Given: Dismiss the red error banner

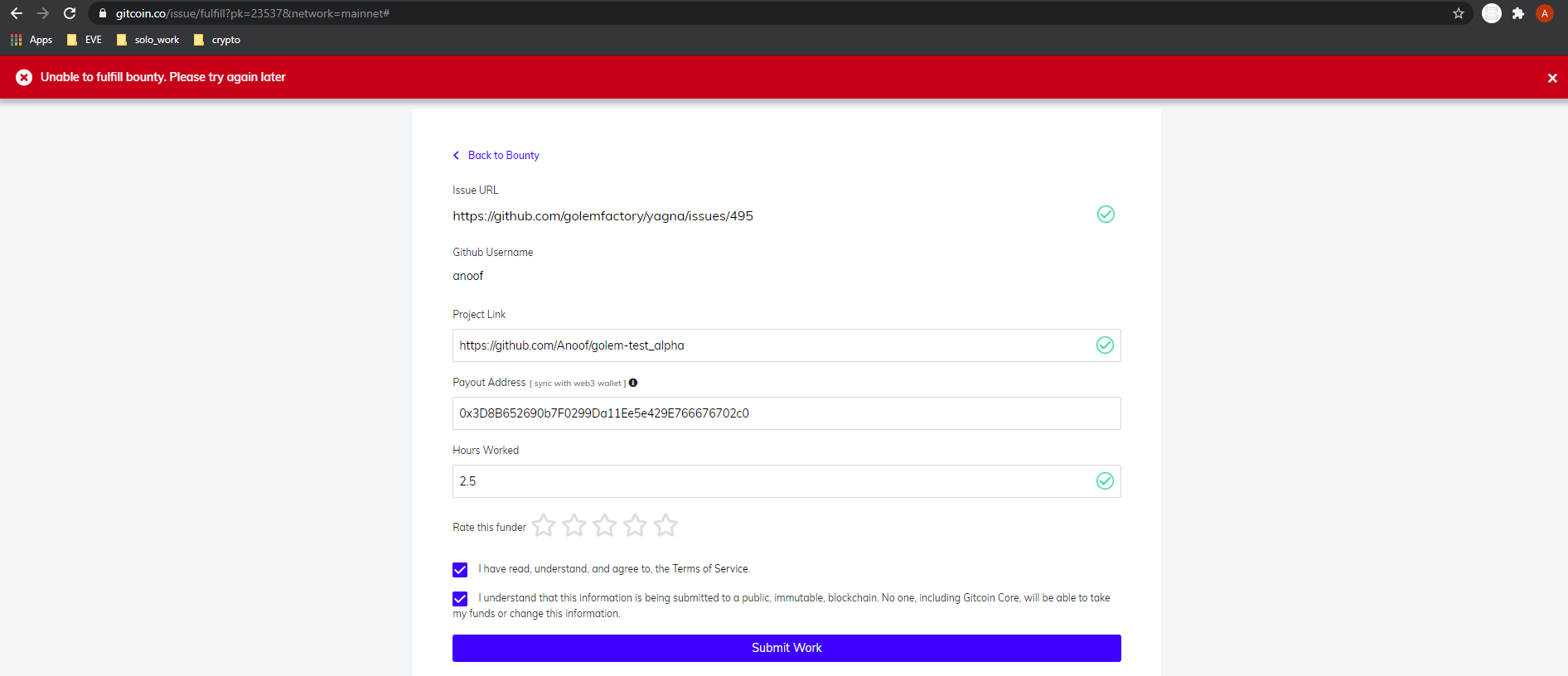Looking at the screenshot, I should click(1552, 78).
